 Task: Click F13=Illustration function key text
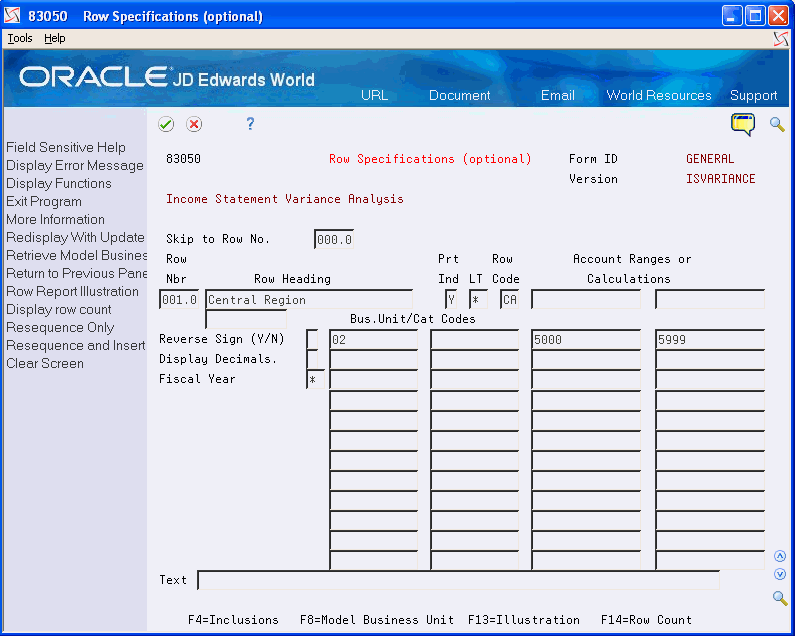point(524,620)
